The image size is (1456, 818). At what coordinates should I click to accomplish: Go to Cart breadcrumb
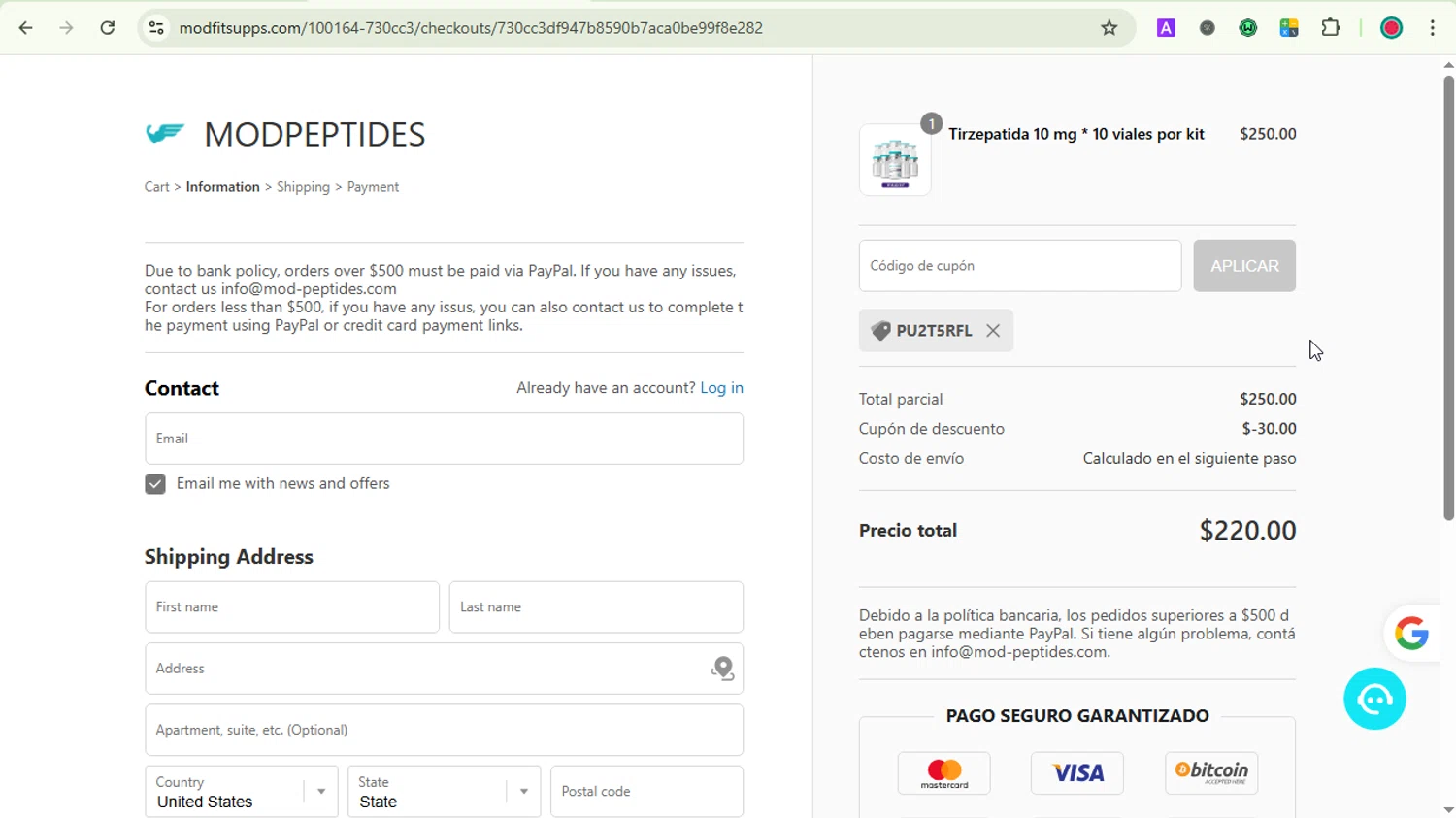click(157, 187)
